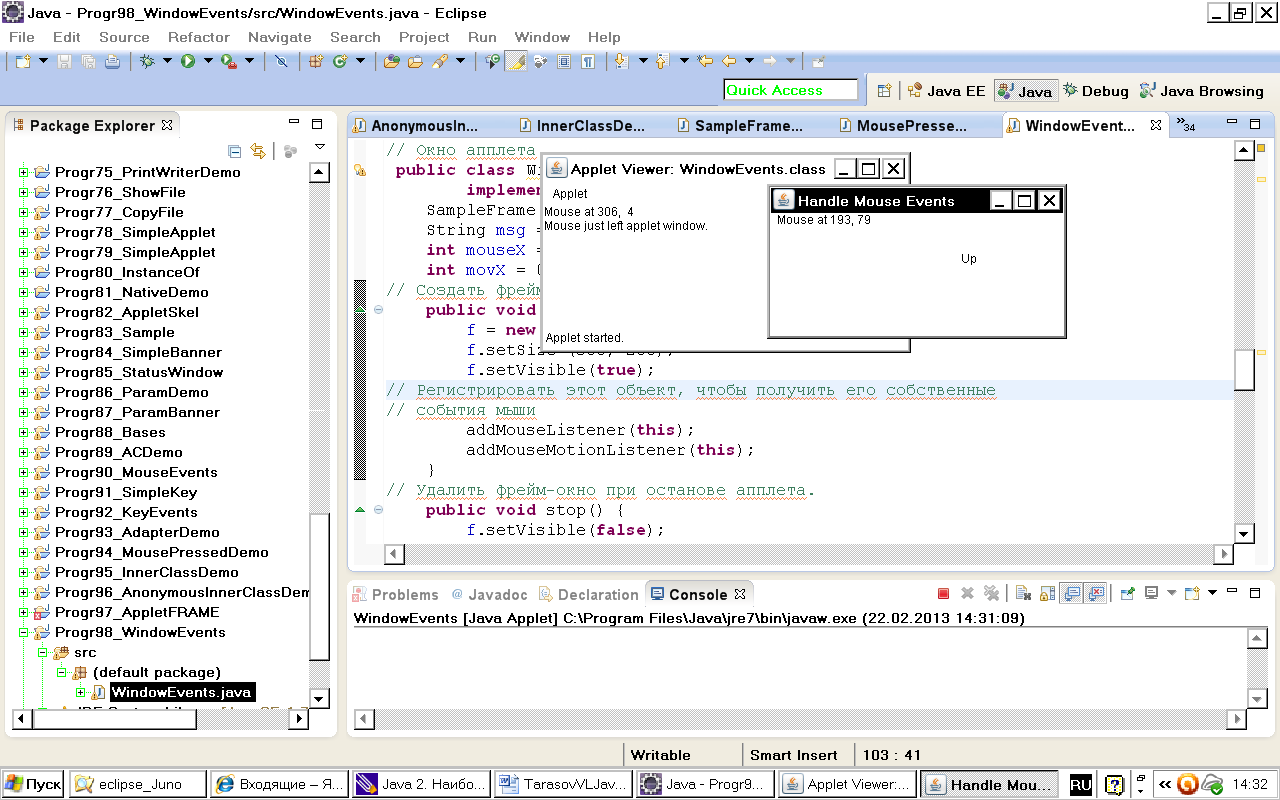Collapse the Progr98_WindowEvents project node
1280x800 pixels.
24,632
